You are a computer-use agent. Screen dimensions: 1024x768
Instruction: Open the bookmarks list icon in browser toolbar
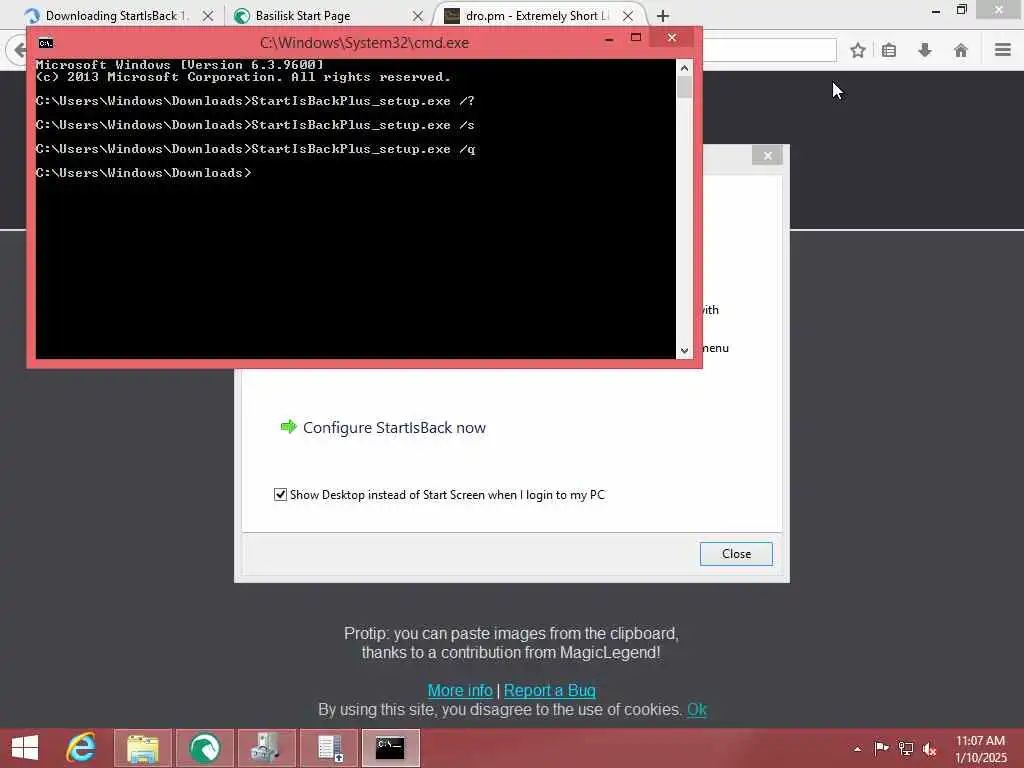pos(889,50)
